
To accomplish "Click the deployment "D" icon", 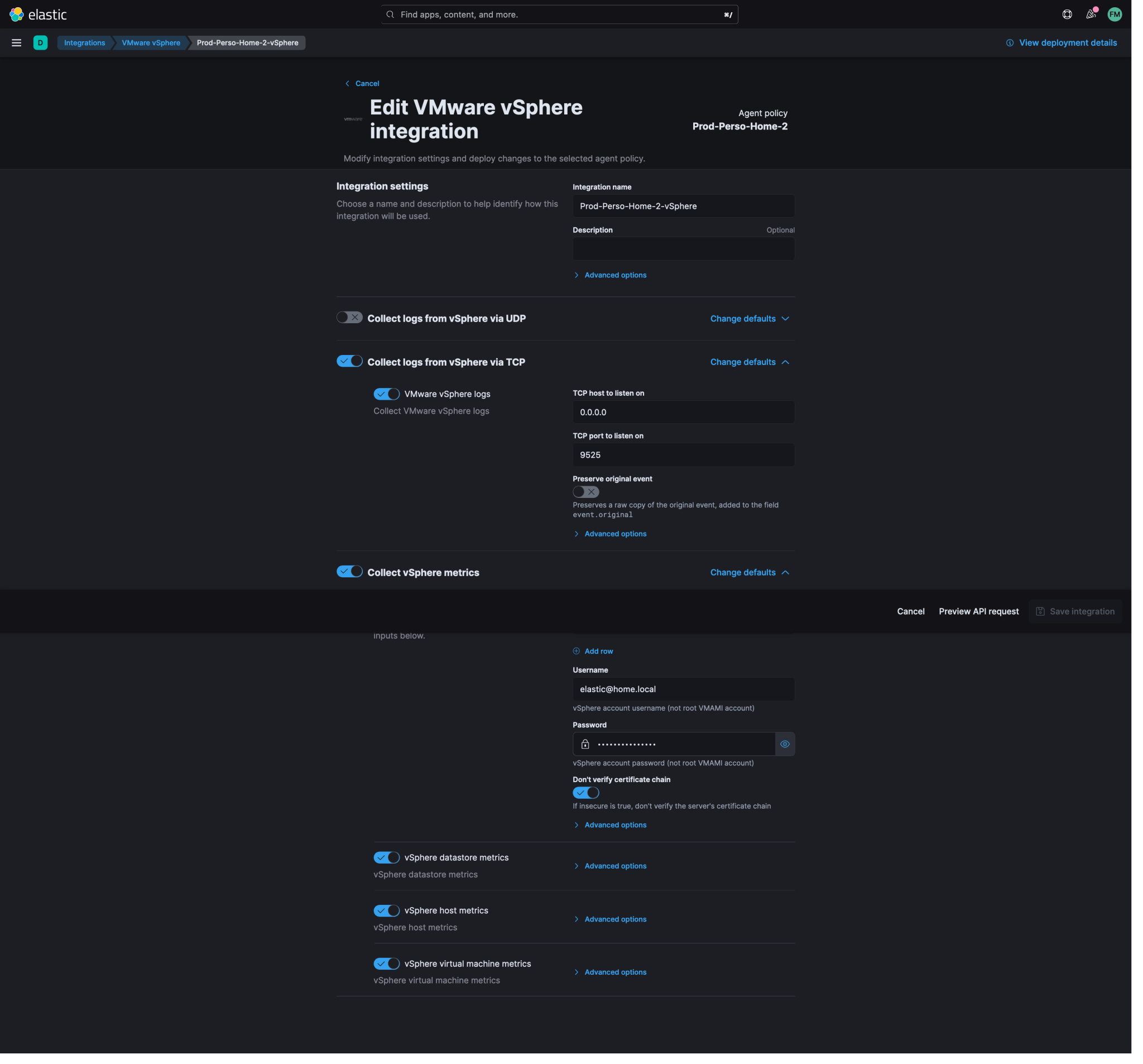I will 40,42.
